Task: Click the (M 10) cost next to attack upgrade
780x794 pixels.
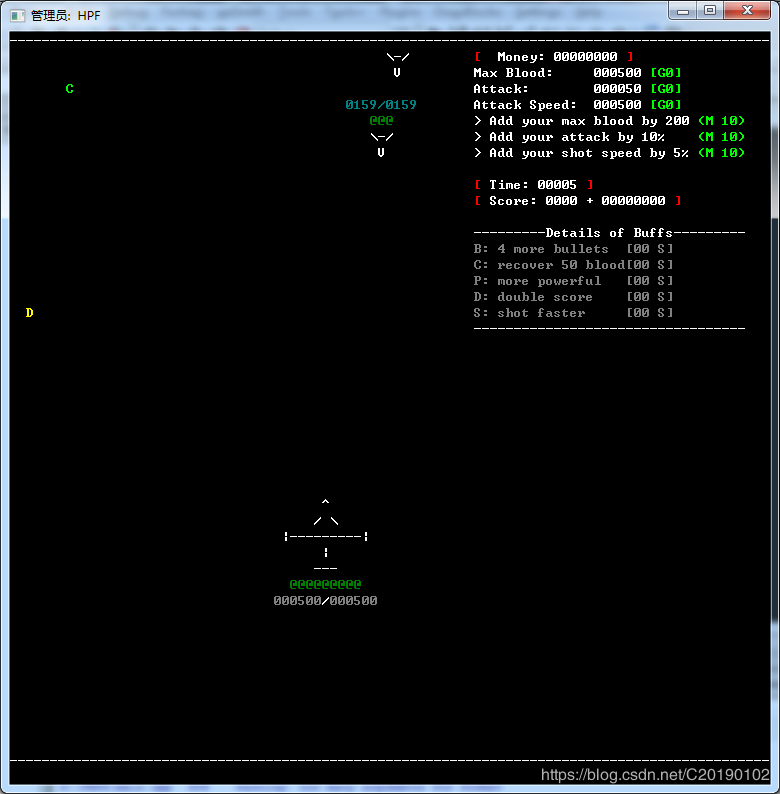Action: [722, 137]
